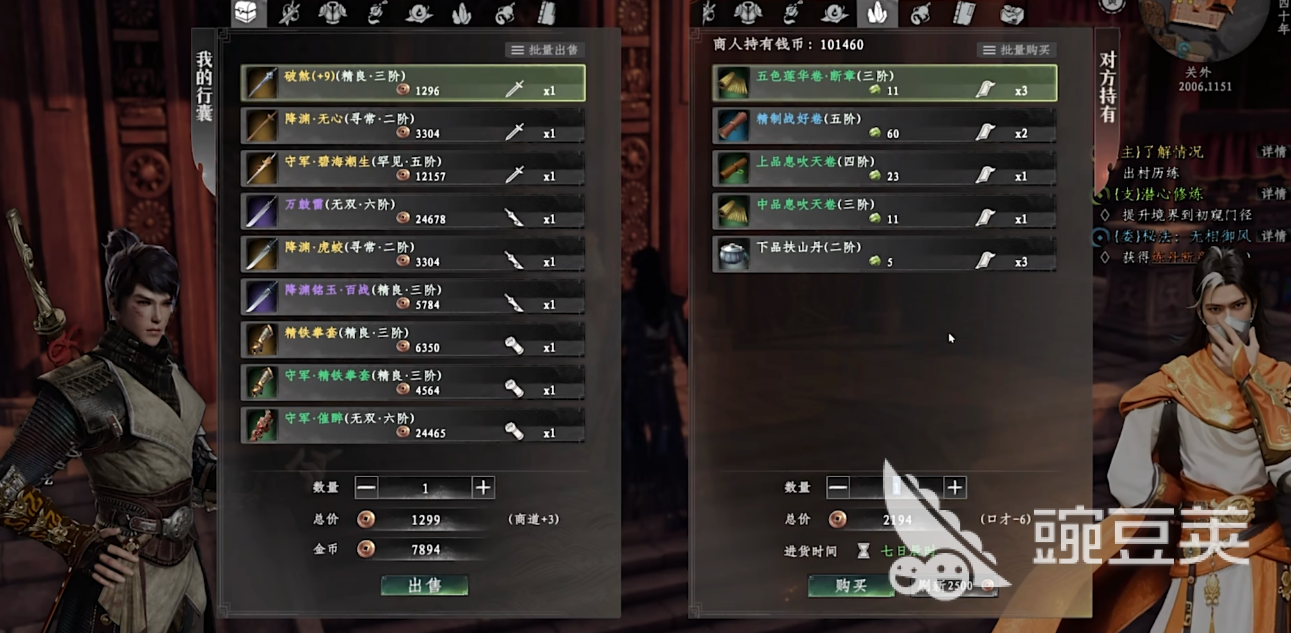Click the 出售 sell button
Image resolution: width=1292 pixels, height=634 pixels.
pos(424,586)
